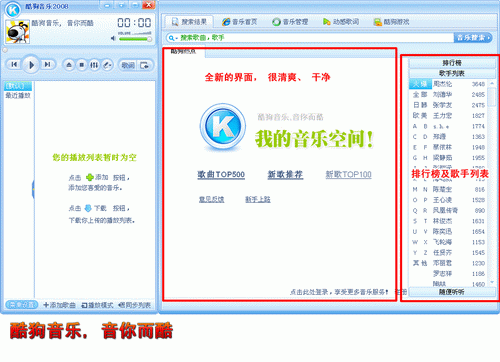This screenshot has height=362, width=500.
Task: Click the 添加歌曲 plus icon
Action: [x=46, y=305]
